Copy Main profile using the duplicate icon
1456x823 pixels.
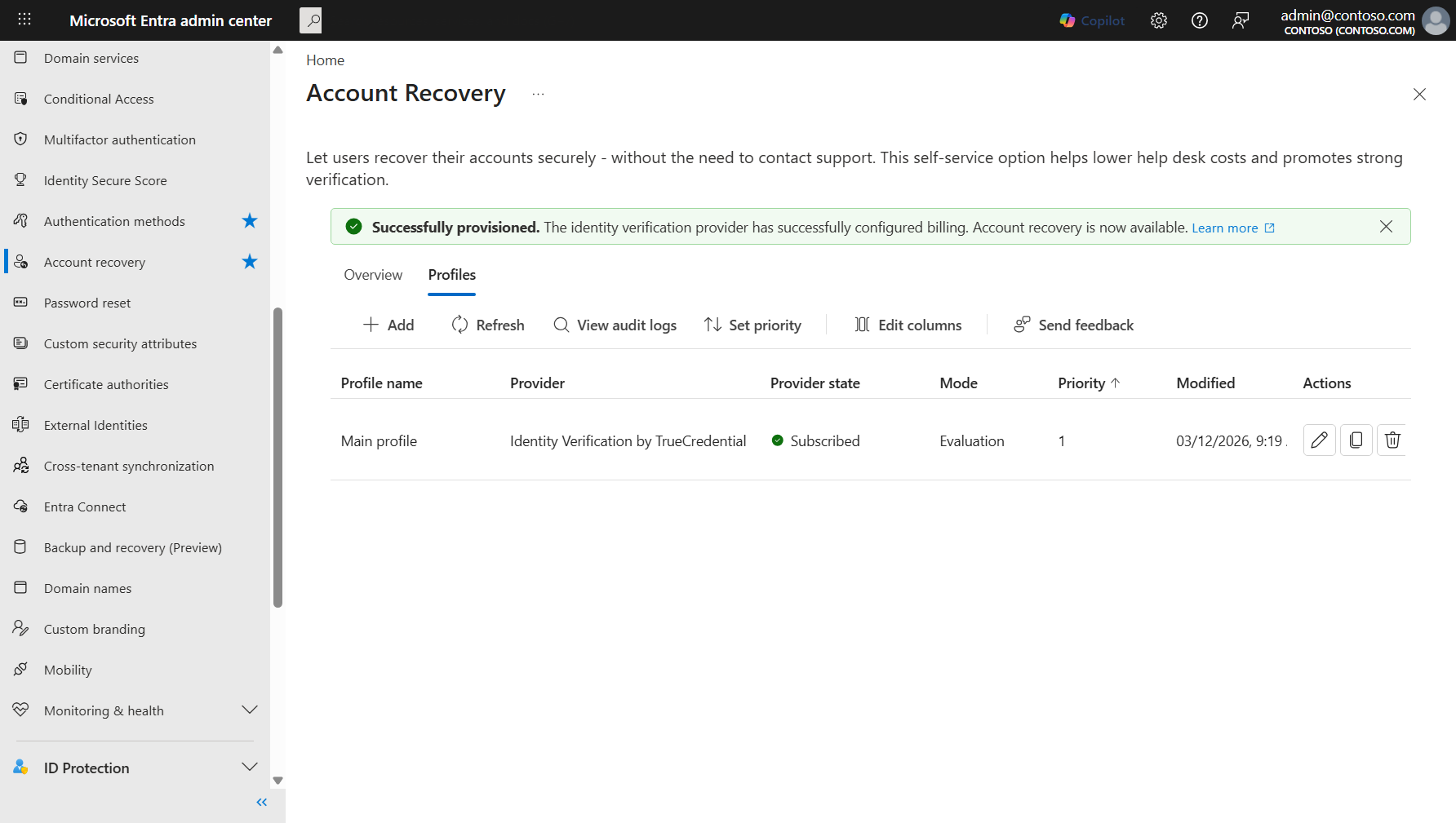click(1356, 440)
